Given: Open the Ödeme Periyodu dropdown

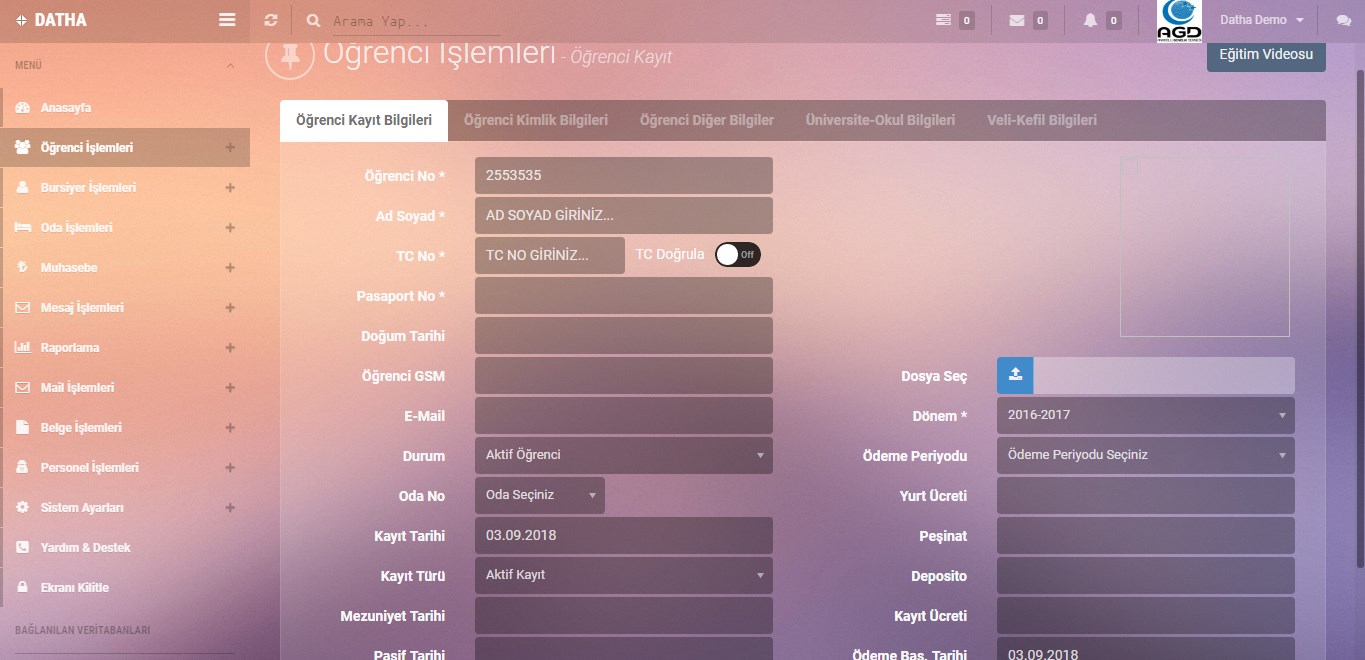Looking at the screenshot, I should (x=1145, y=455).
